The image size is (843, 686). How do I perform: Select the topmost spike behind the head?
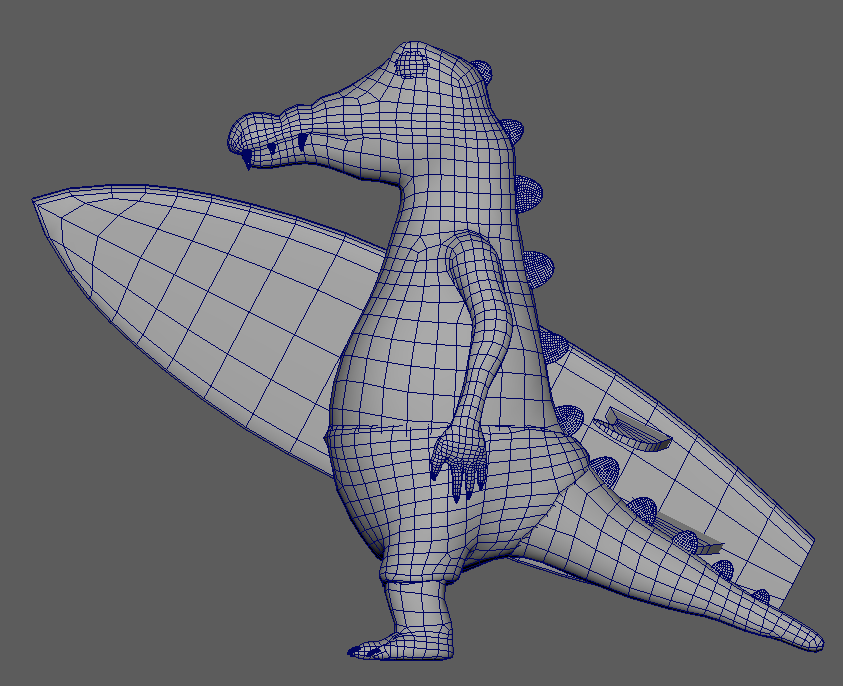[482, 71]
